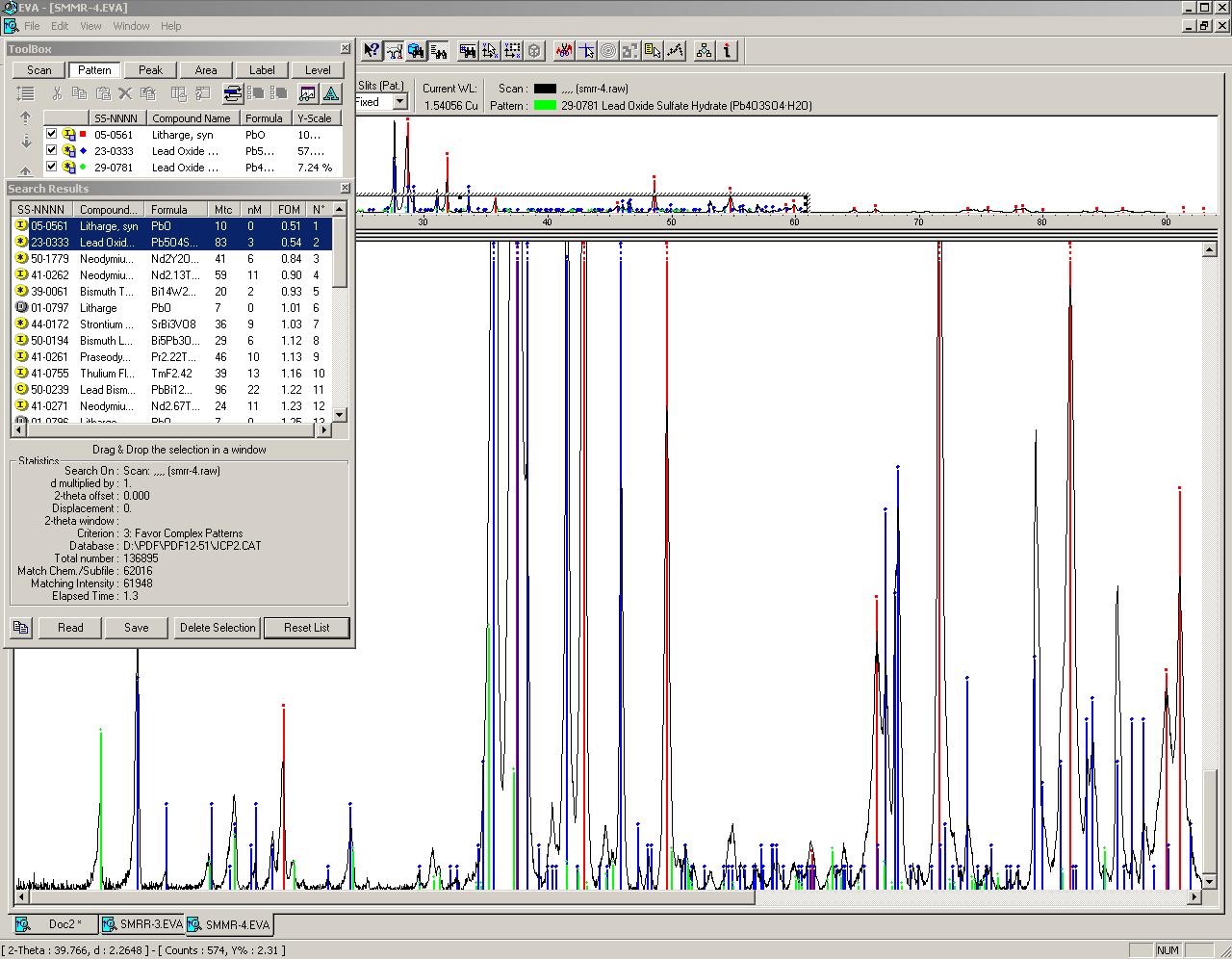Click the green Pattern color swatch

[x=545, y=106]
